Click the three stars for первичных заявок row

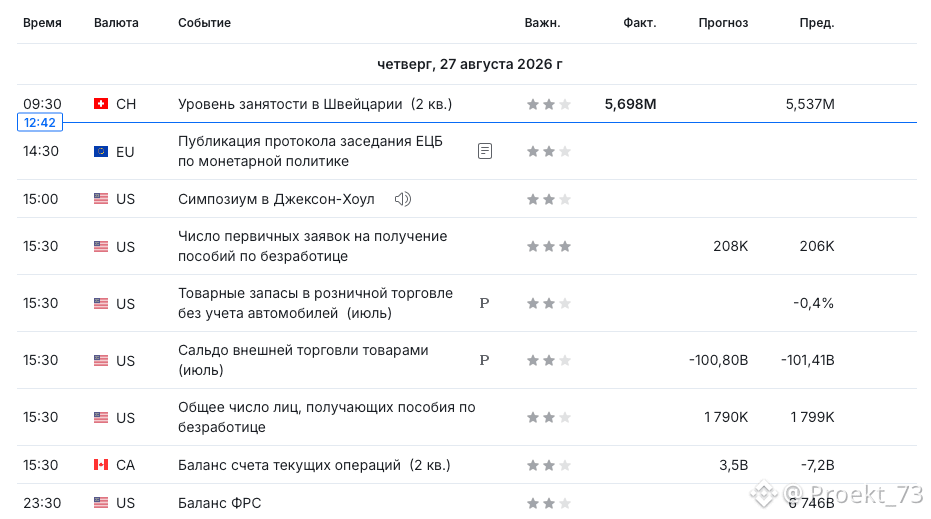(x=549, y=246)
